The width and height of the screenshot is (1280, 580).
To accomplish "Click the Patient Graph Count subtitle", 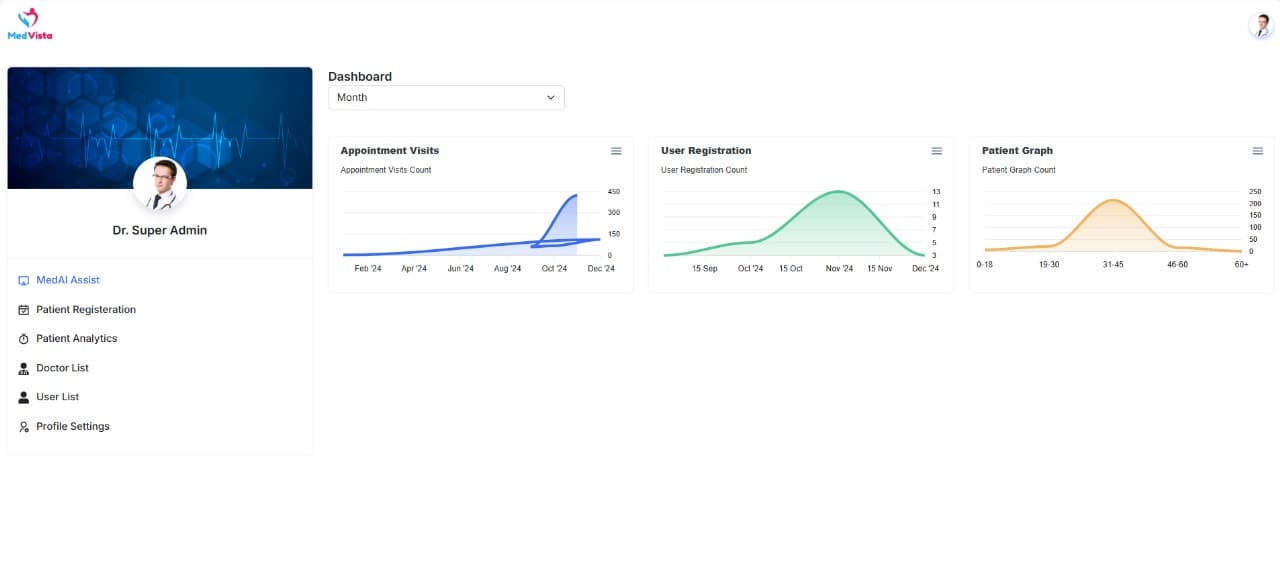I will point(1019,170).
